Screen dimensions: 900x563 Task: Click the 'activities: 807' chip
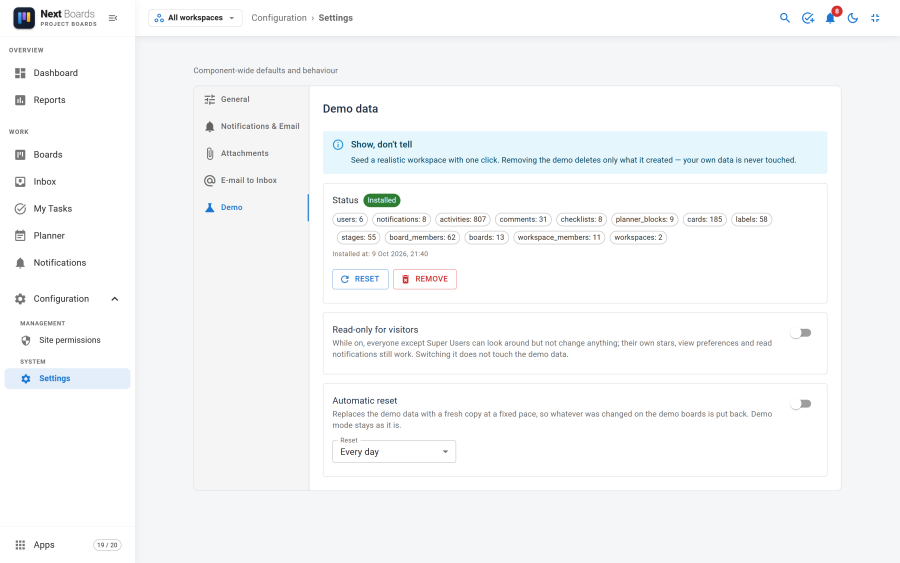point(463,219)
